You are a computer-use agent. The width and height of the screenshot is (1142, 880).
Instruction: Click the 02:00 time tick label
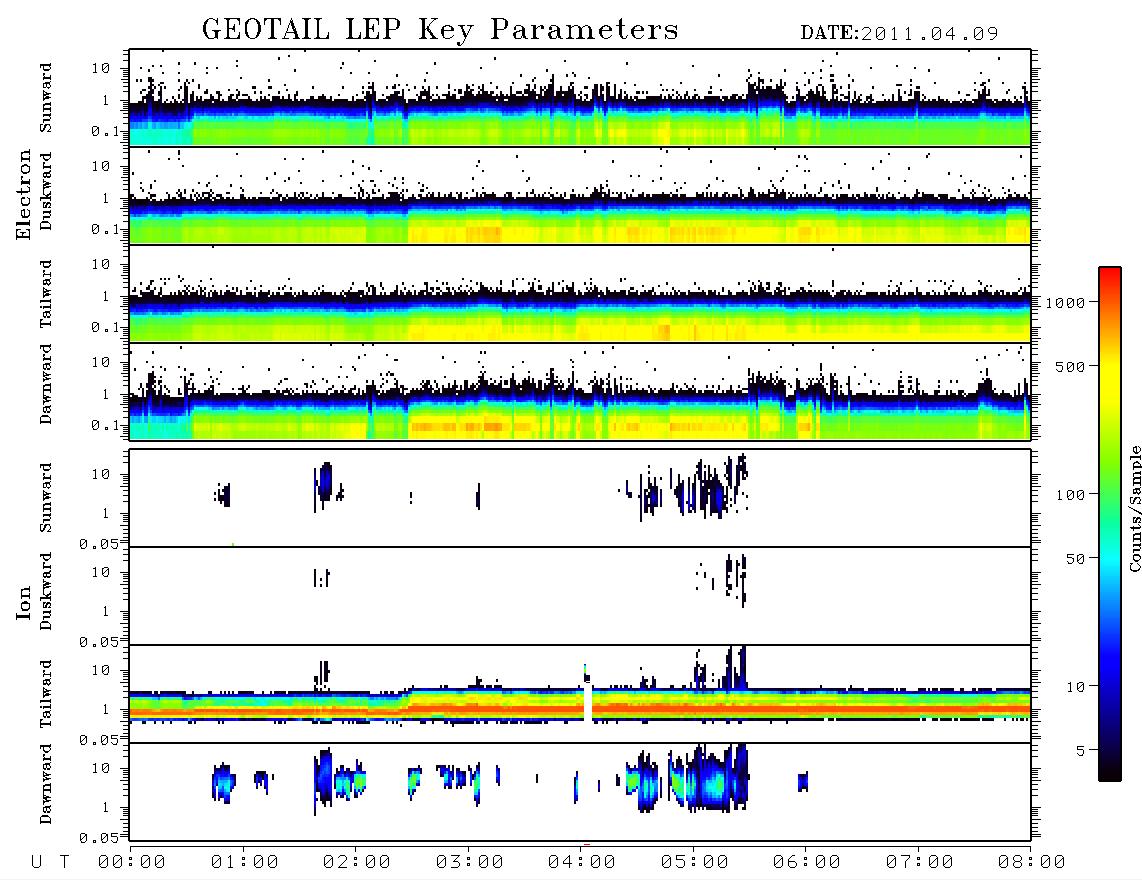[x=357, y=863]
